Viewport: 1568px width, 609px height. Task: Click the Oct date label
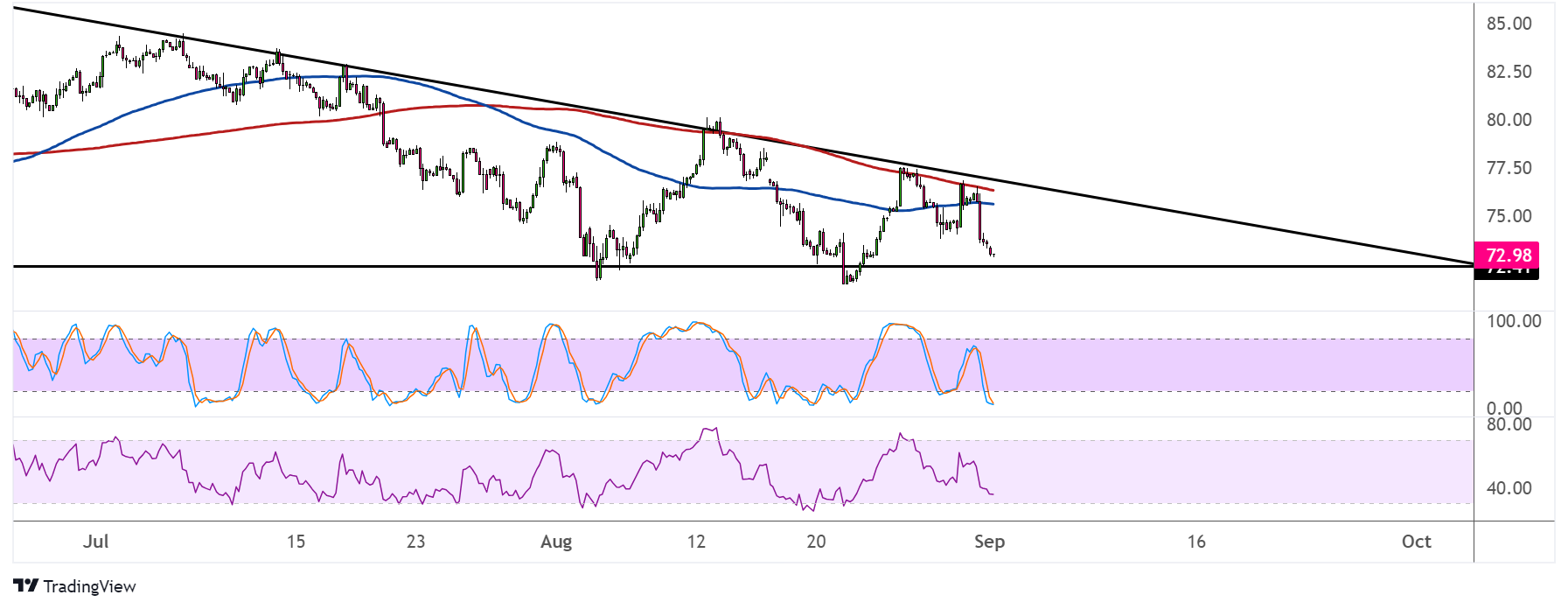1417,542
